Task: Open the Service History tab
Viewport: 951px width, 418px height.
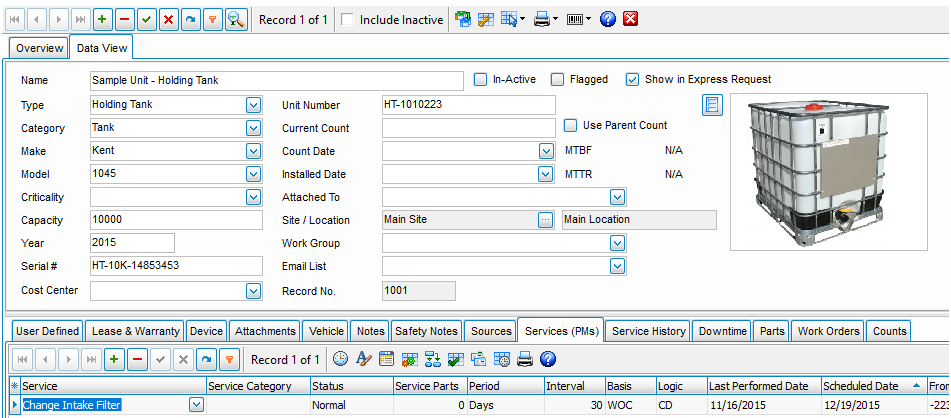Action: pos(648,331)
